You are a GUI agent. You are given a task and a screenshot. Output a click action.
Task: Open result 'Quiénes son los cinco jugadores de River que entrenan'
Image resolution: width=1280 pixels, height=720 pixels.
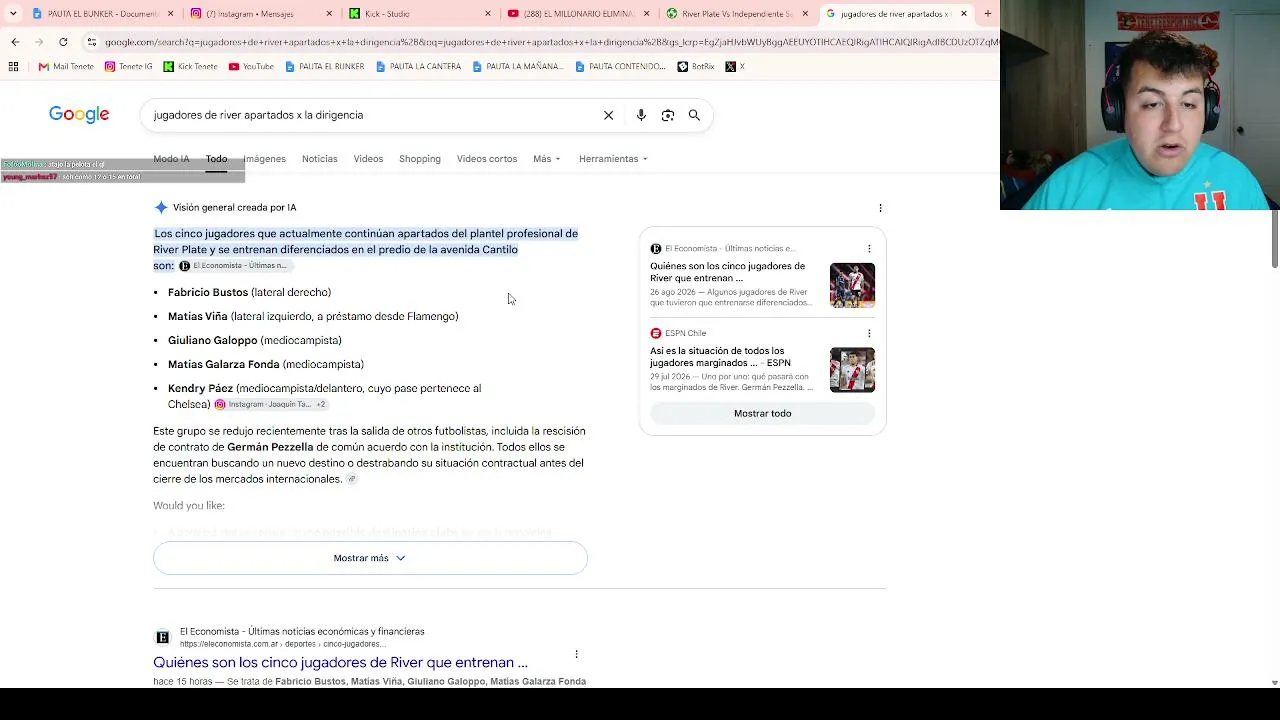(x=340, y=662)
